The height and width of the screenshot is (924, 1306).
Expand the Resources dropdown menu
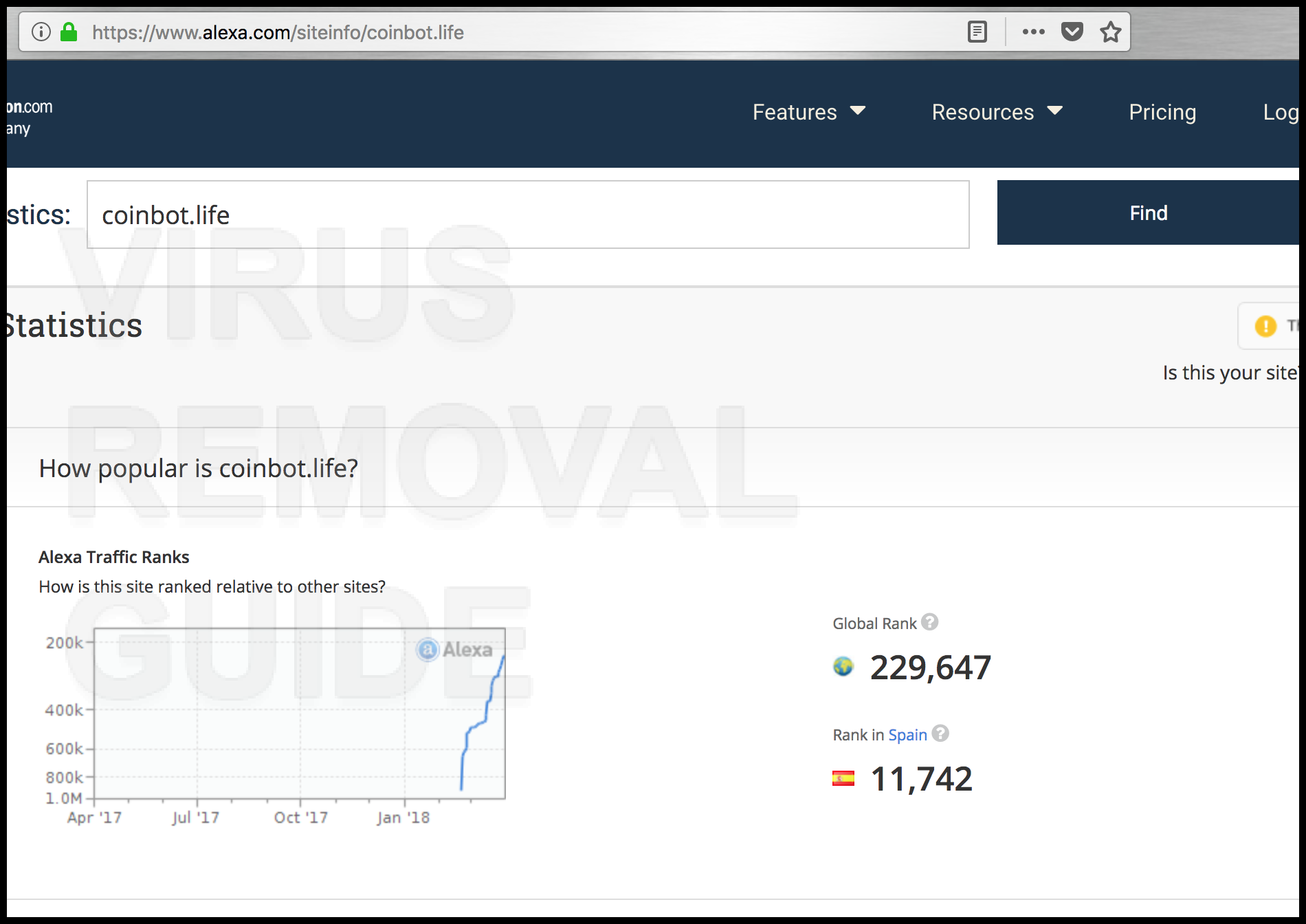click(997, 112)
